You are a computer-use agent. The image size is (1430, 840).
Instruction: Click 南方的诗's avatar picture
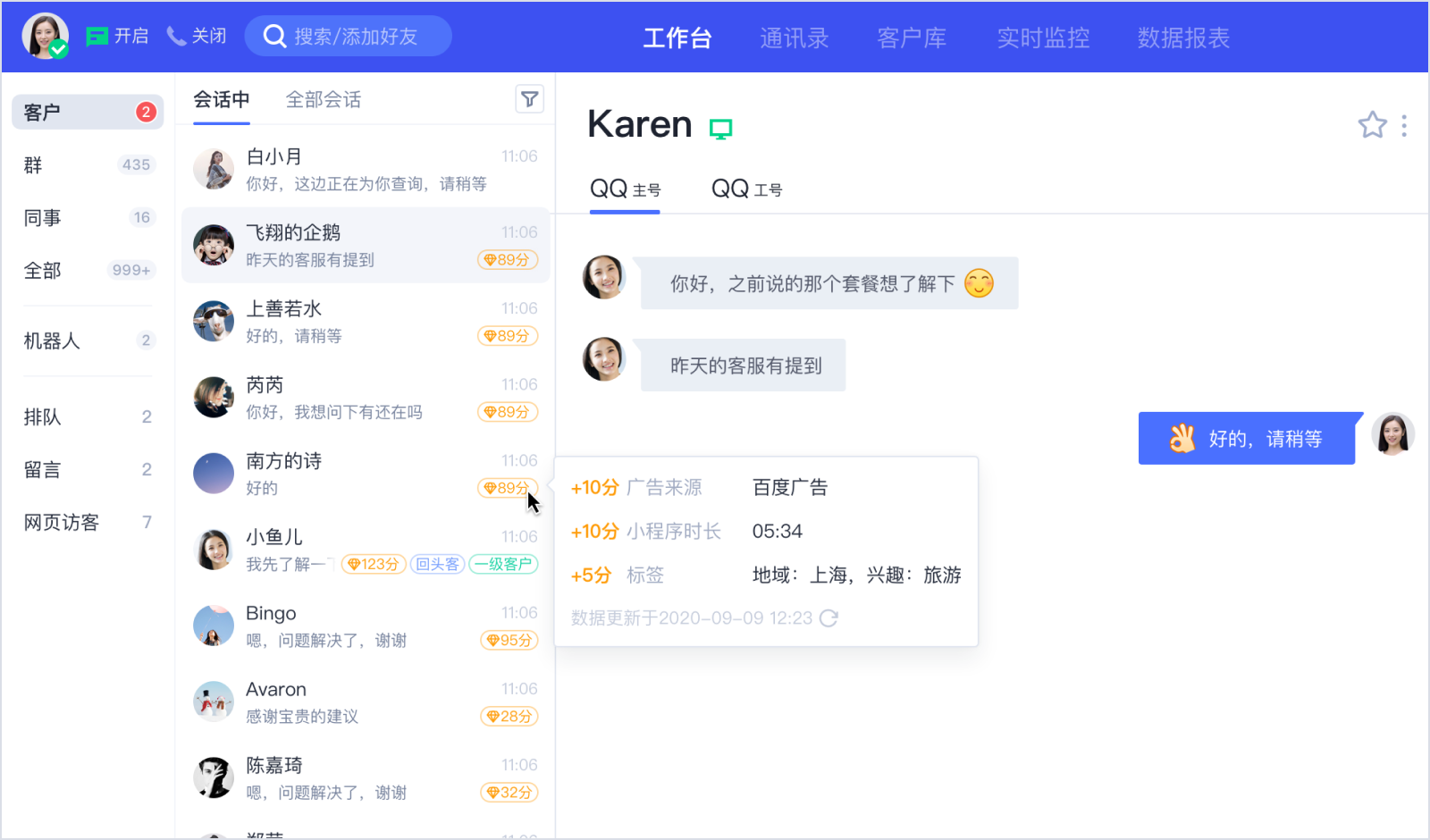pos(214,474)
